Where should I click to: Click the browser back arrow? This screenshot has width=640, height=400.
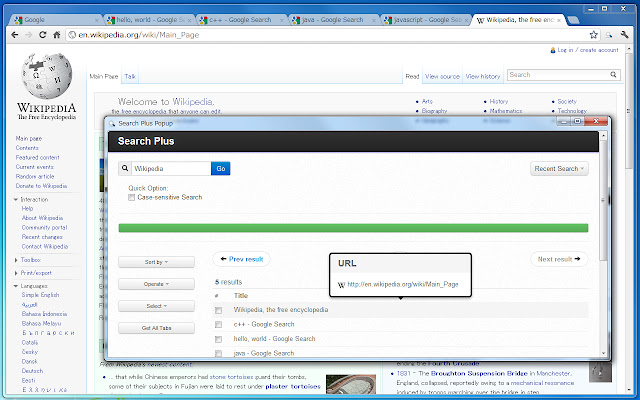pyautogui.click(x=15, y=35)
